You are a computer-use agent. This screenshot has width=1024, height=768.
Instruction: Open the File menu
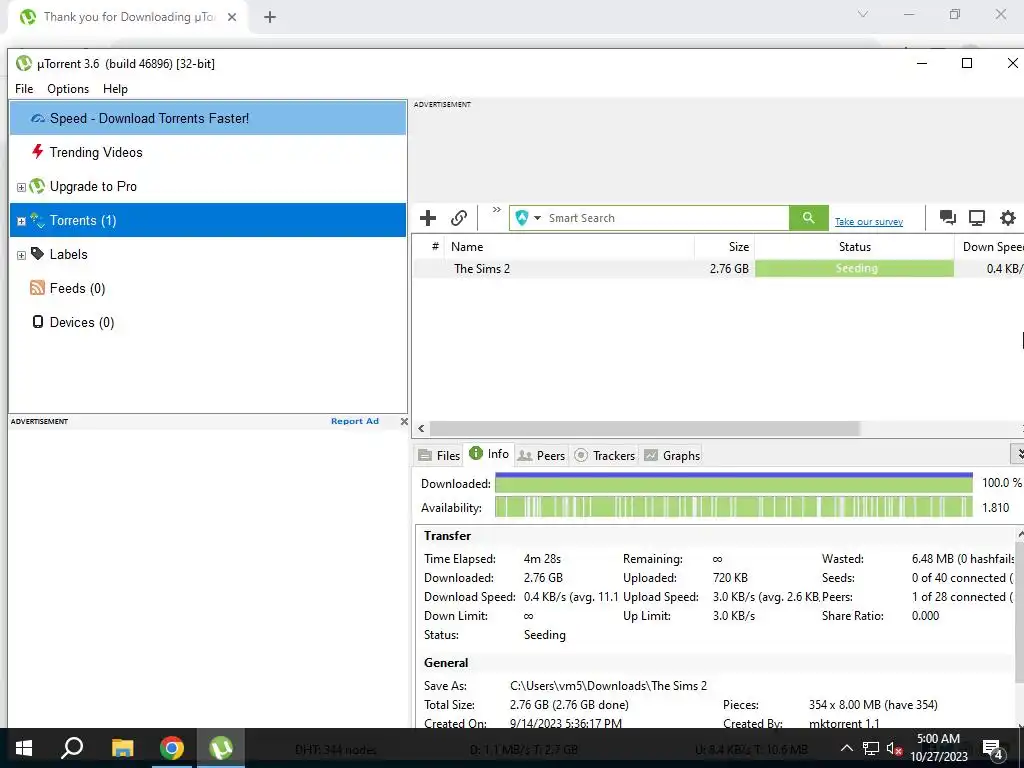24,89
